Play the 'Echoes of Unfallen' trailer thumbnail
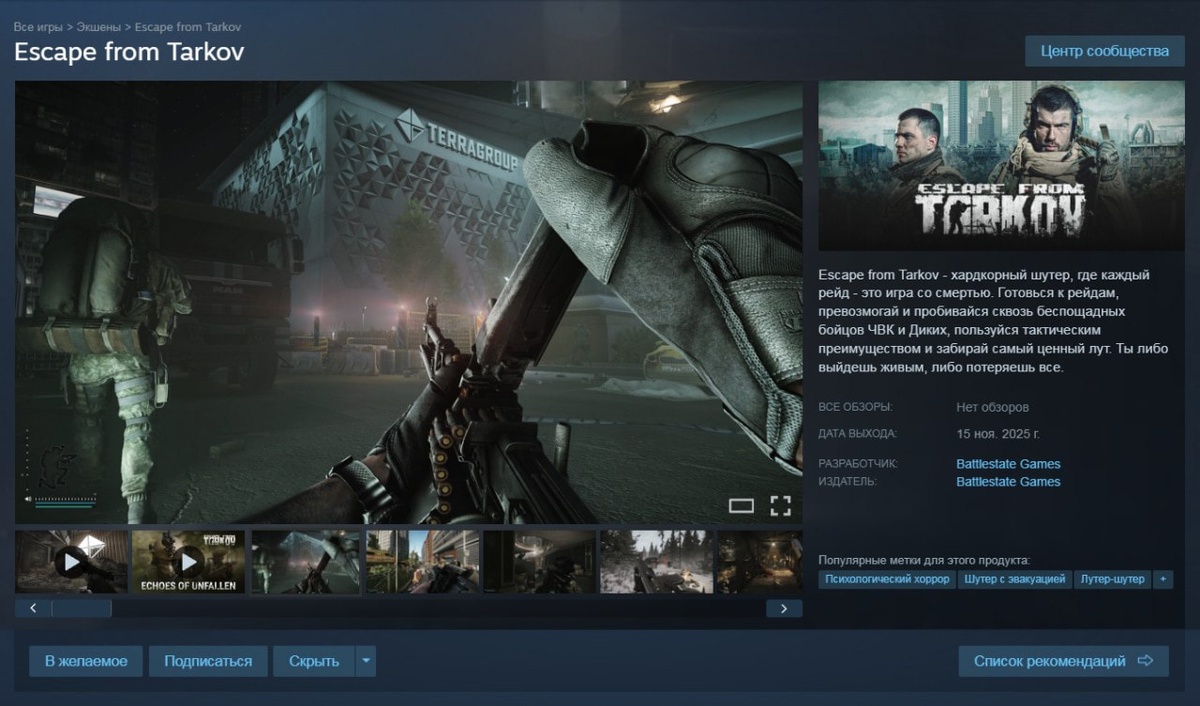This screenshot has width=1200, height=706. coord(188,562)
